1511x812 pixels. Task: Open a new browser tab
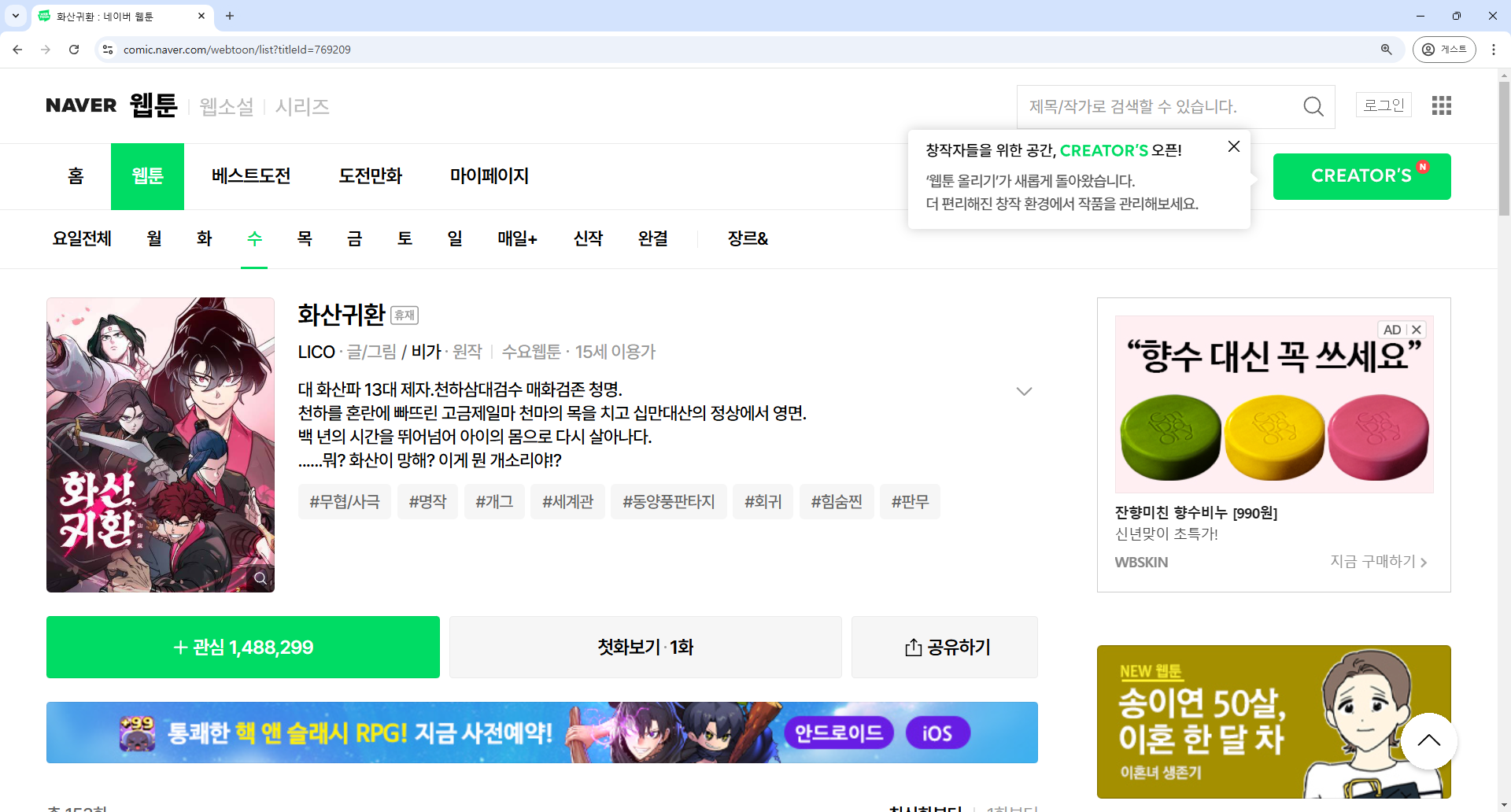tap(230, 16)
